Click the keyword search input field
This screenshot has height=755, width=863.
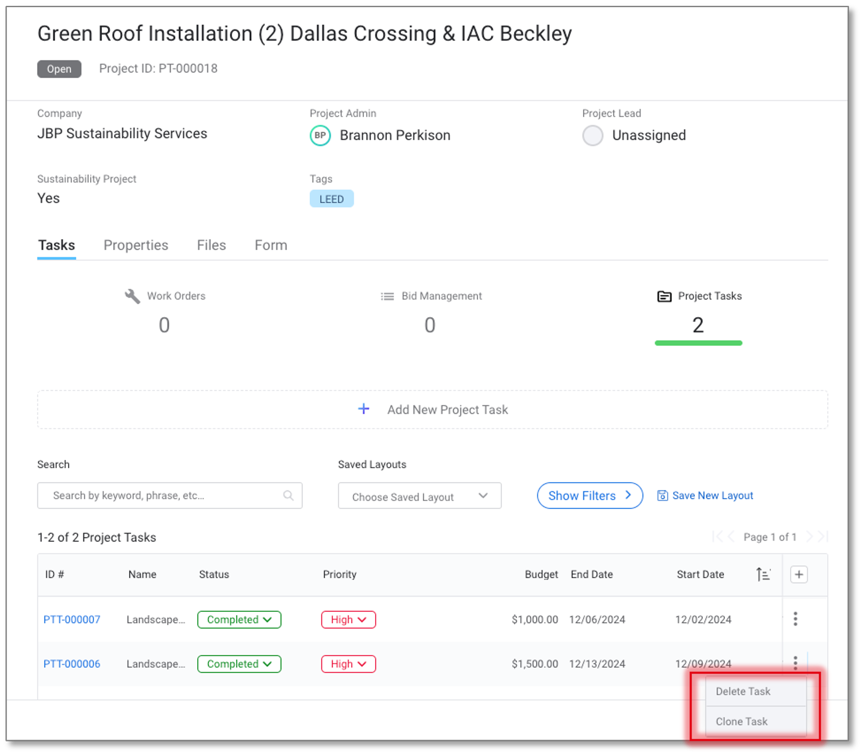click(160, 495)
